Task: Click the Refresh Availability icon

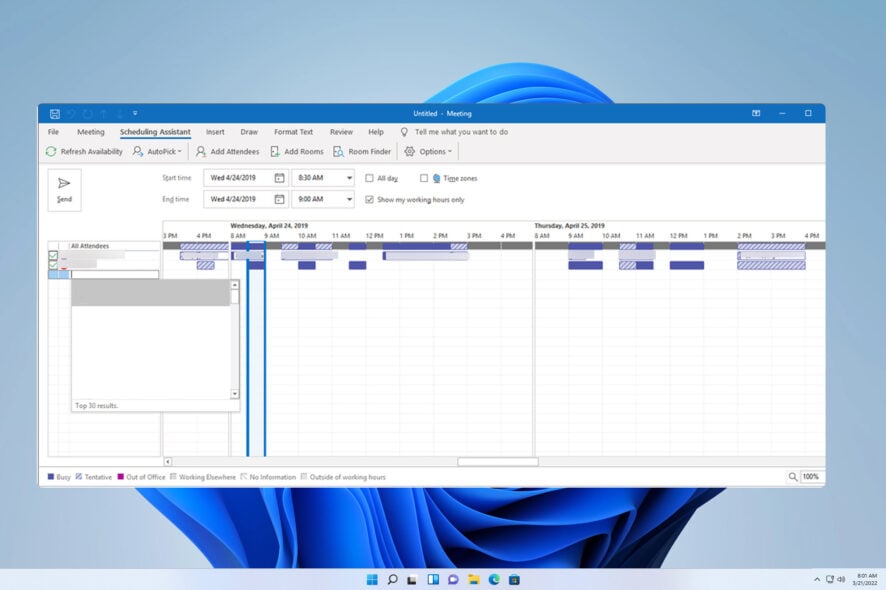Action: [x=51, y=151]
